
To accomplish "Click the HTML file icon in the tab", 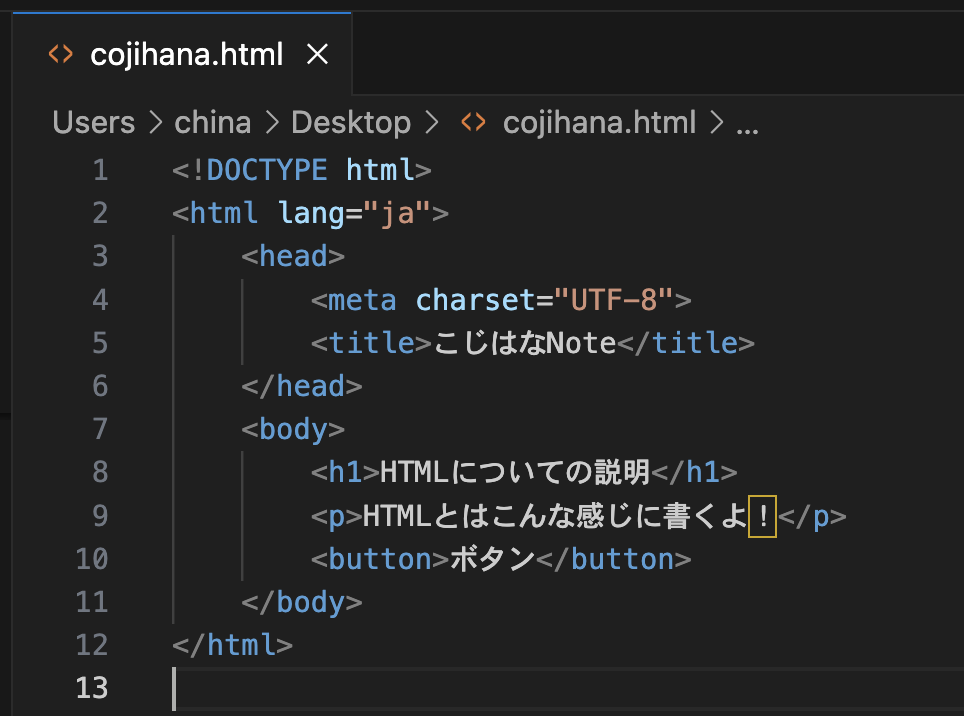I will [60, 54].
